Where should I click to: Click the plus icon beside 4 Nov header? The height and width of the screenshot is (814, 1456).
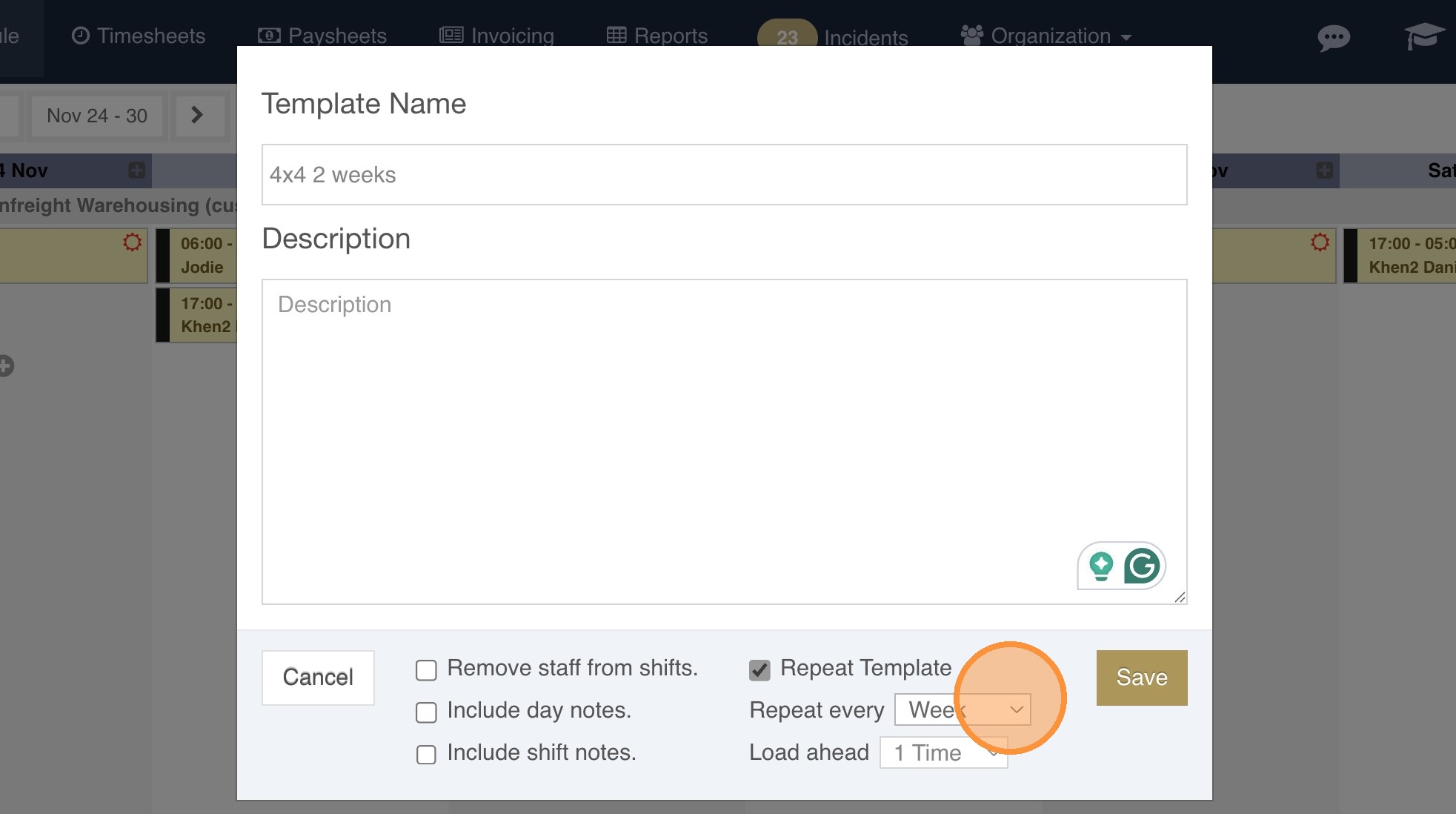click(136, 171)
